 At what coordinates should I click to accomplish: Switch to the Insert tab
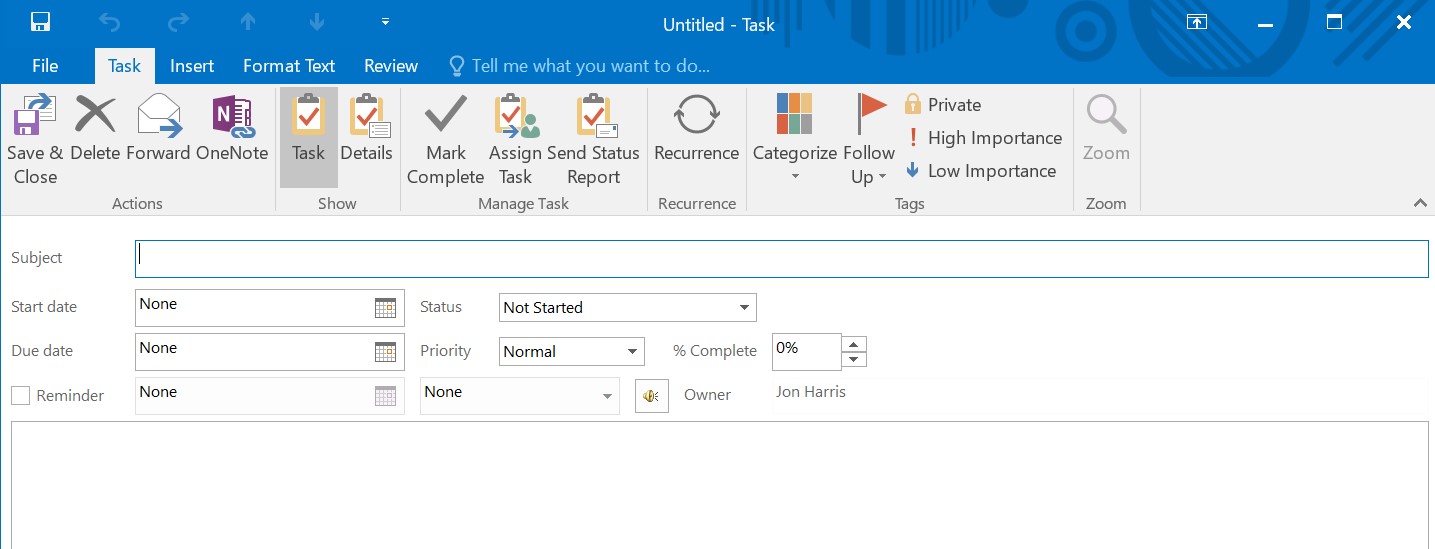pyautogui.click(x=192, y=66)
